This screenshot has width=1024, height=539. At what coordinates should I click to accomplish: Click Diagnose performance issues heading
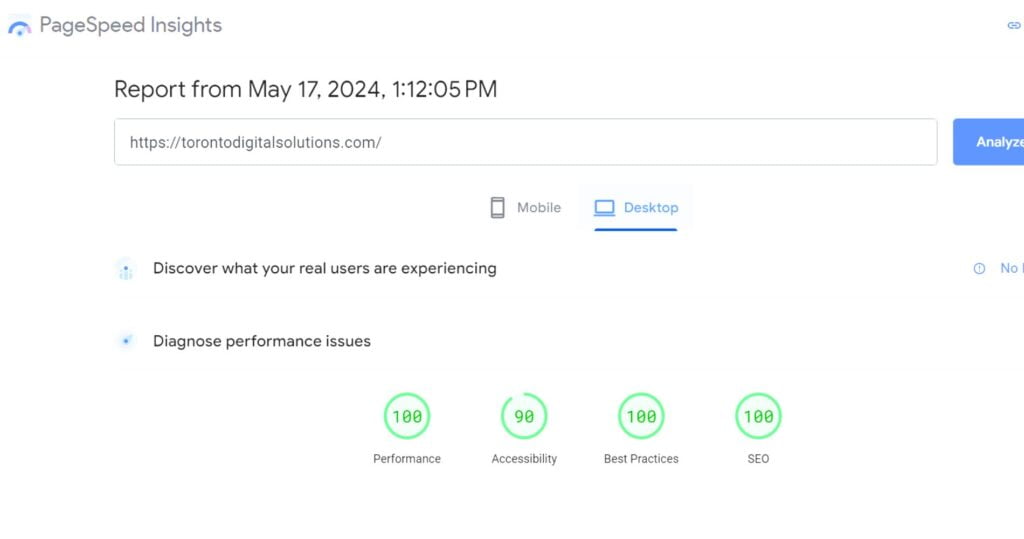coord(262,341)
